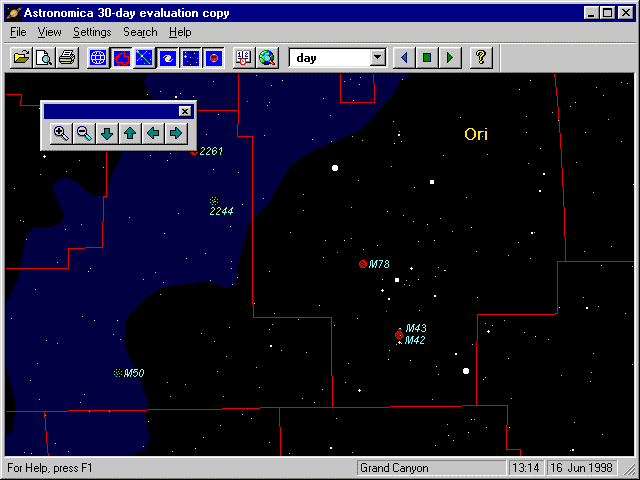
Task: Open Print Preview from the toolbar
Action: click(43, 58)
